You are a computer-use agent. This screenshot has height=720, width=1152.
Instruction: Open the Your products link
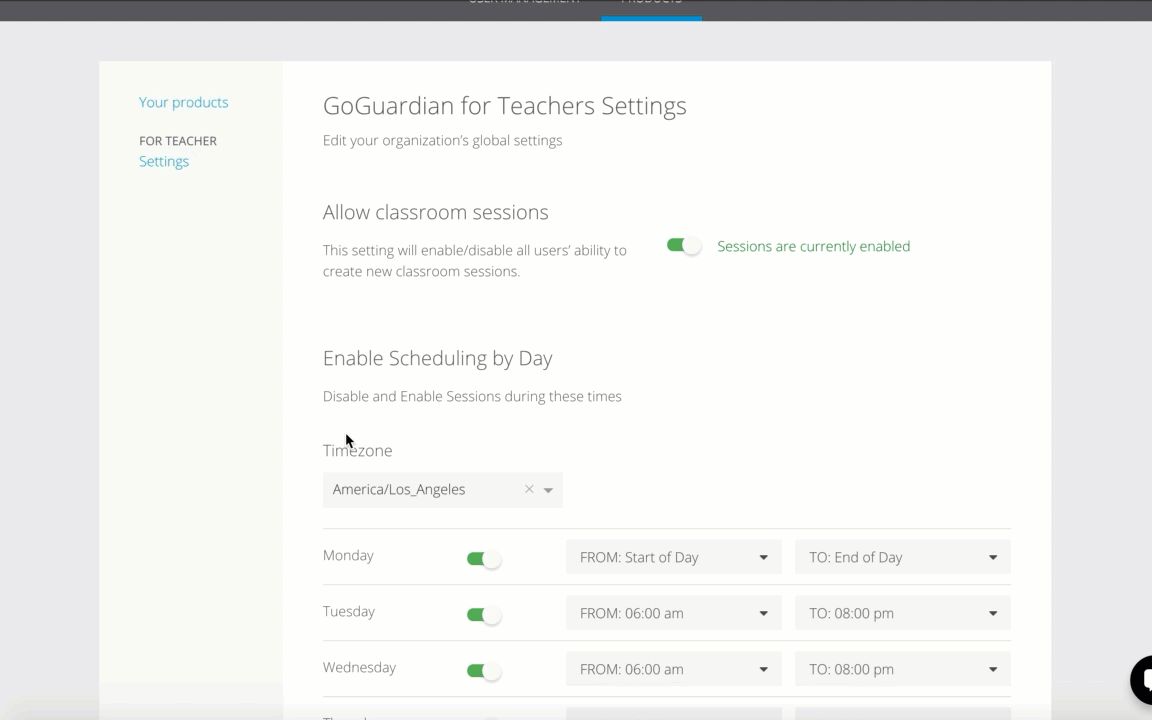pyautogui.click(x=184, y=102)
